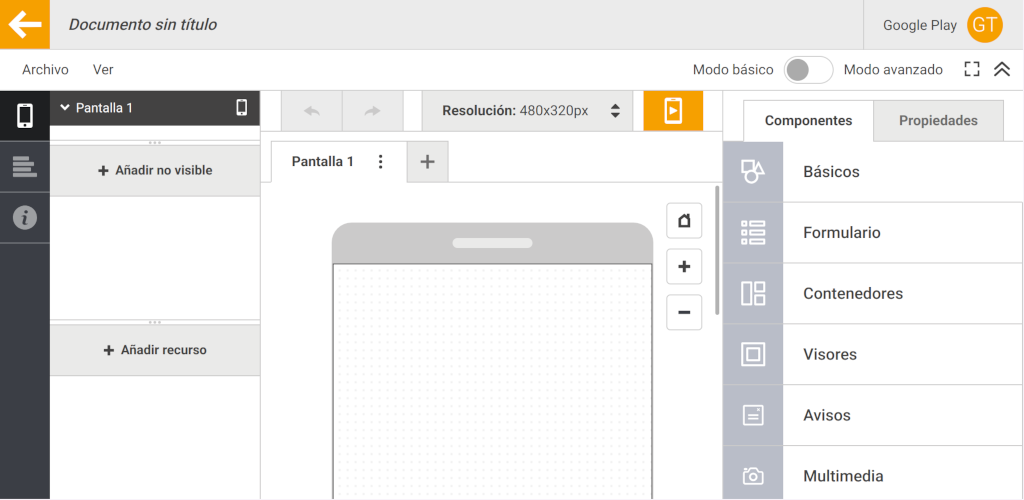Click the orange back arrow button
Viewport: 1024px width, 500px height.
(25, 24)
